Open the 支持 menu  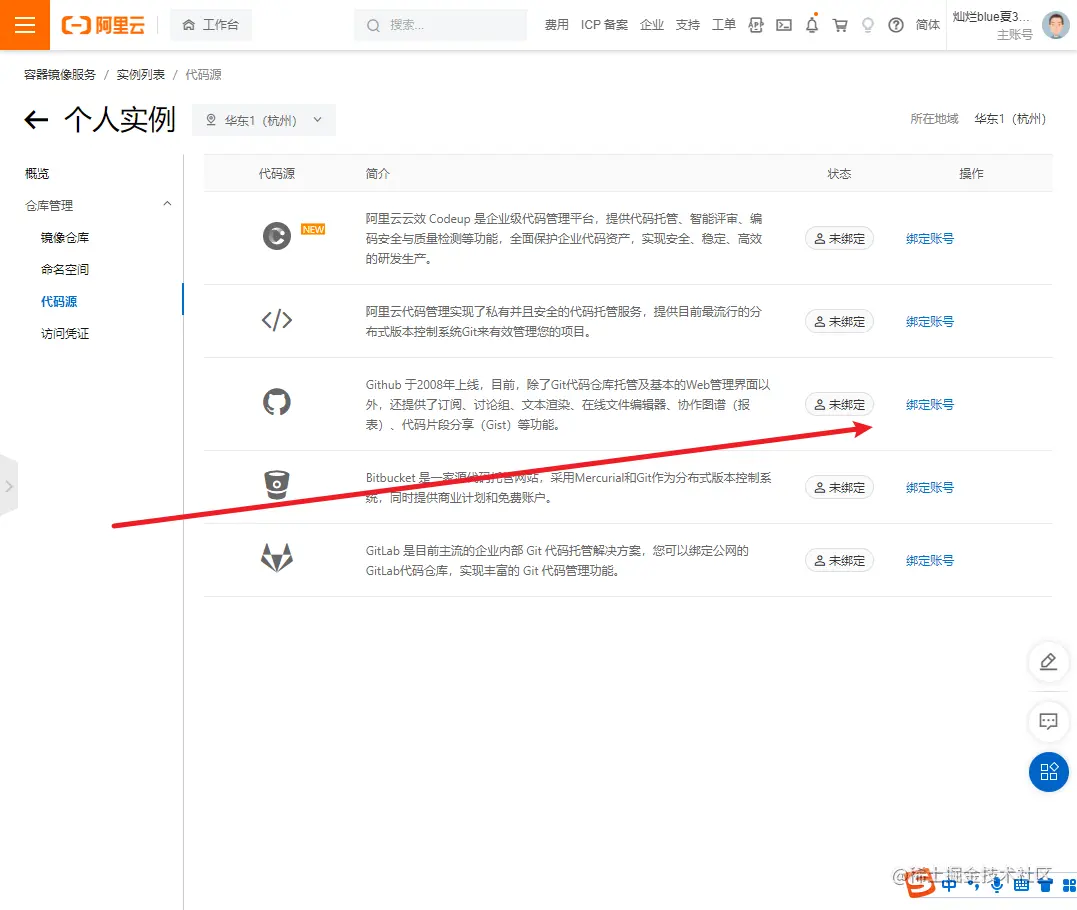688,25
